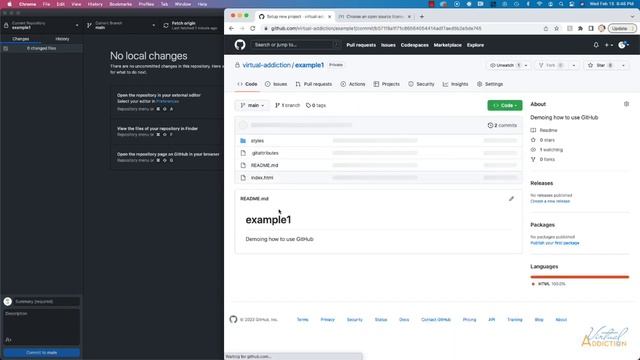Click the Wi-Fi icon in menu bar
This screenshot has width=640, height=360.
point(539,4)
